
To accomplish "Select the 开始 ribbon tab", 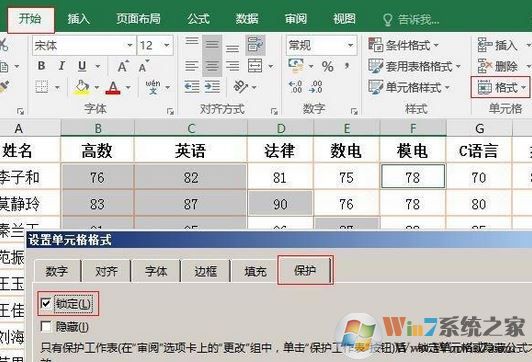I will [x=31, y=19].
